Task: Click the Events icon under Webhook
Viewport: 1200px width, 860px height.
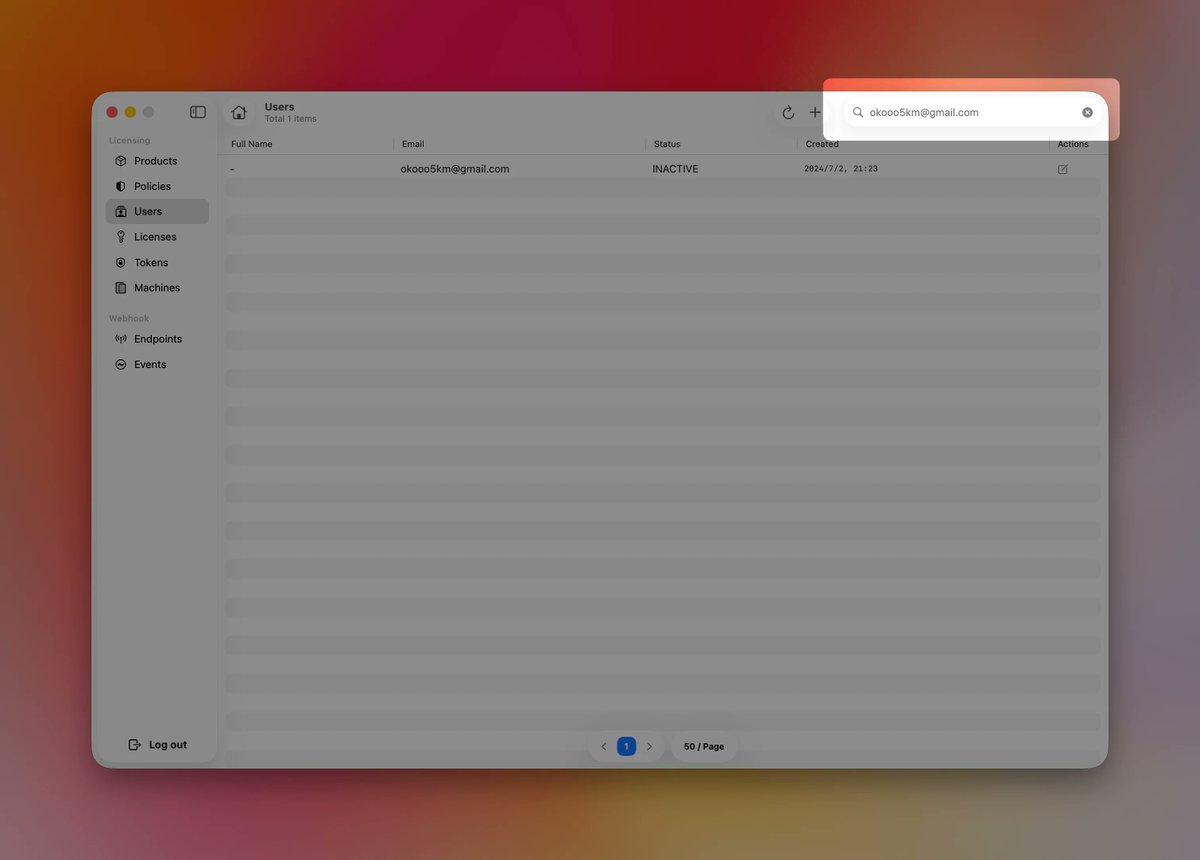Action: (121, 365)
